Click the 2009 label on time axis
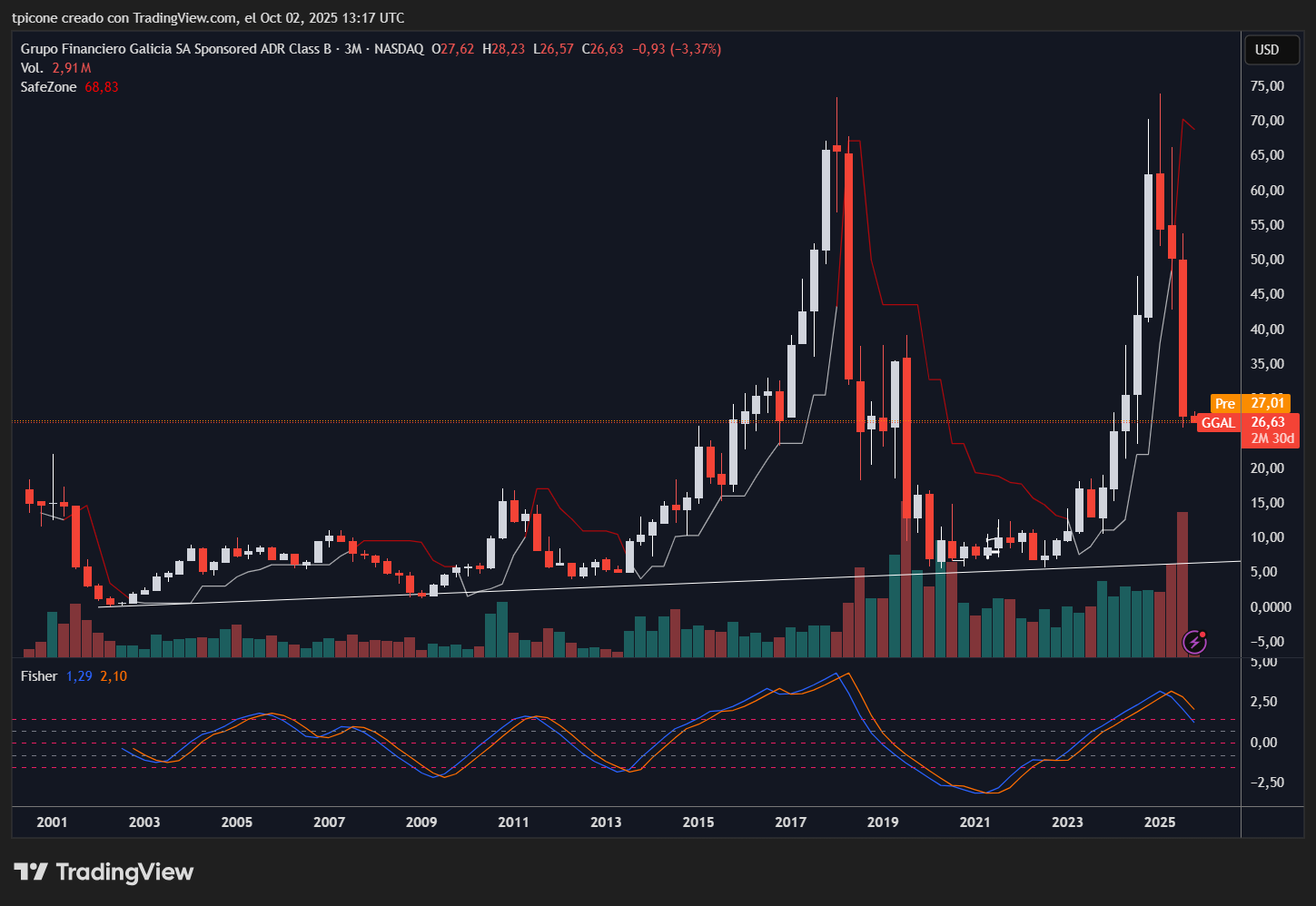1316x906 pixels. tap(421, 822)
